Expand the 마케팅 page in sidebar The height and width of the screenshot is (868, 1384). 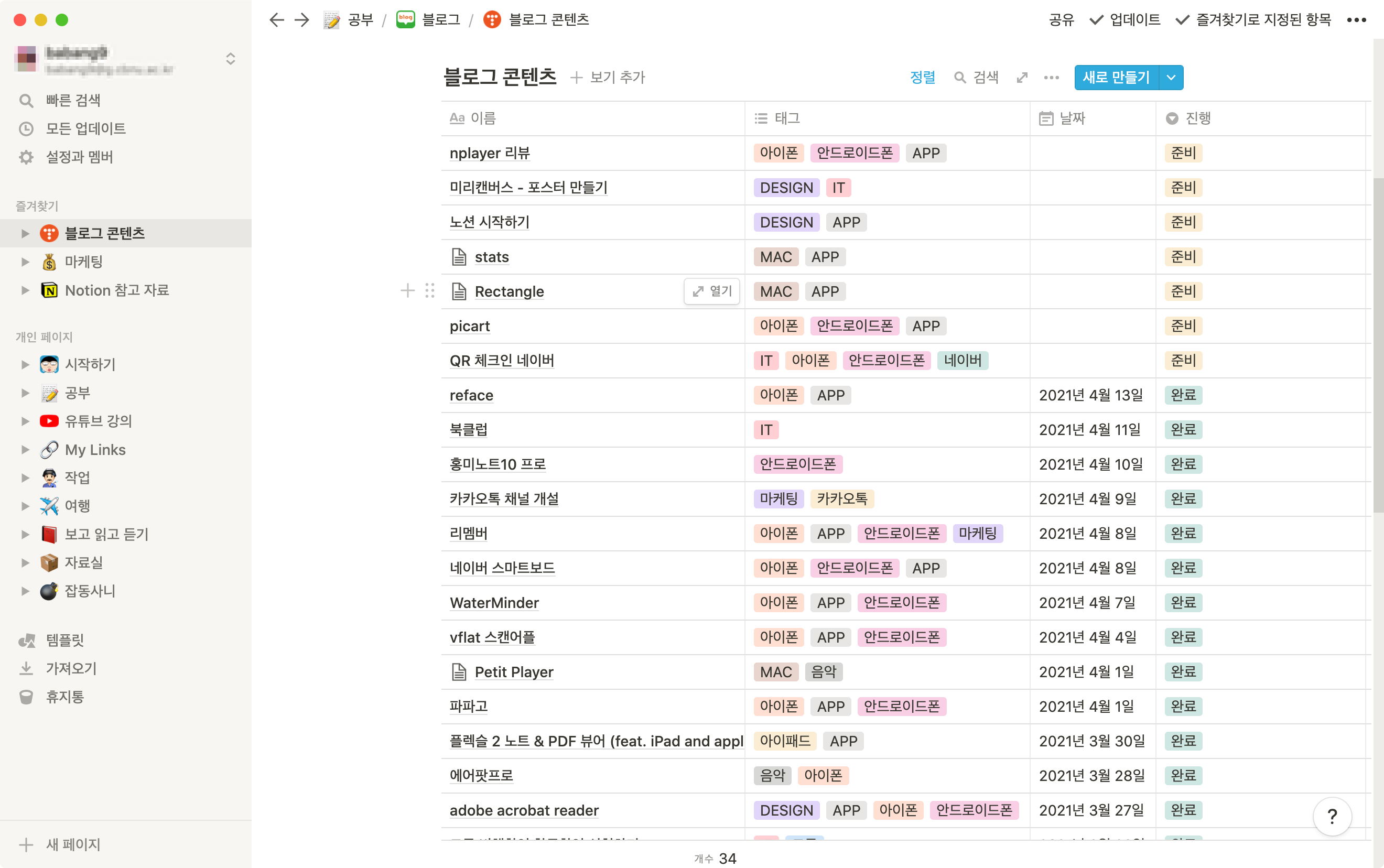(25, 262)
